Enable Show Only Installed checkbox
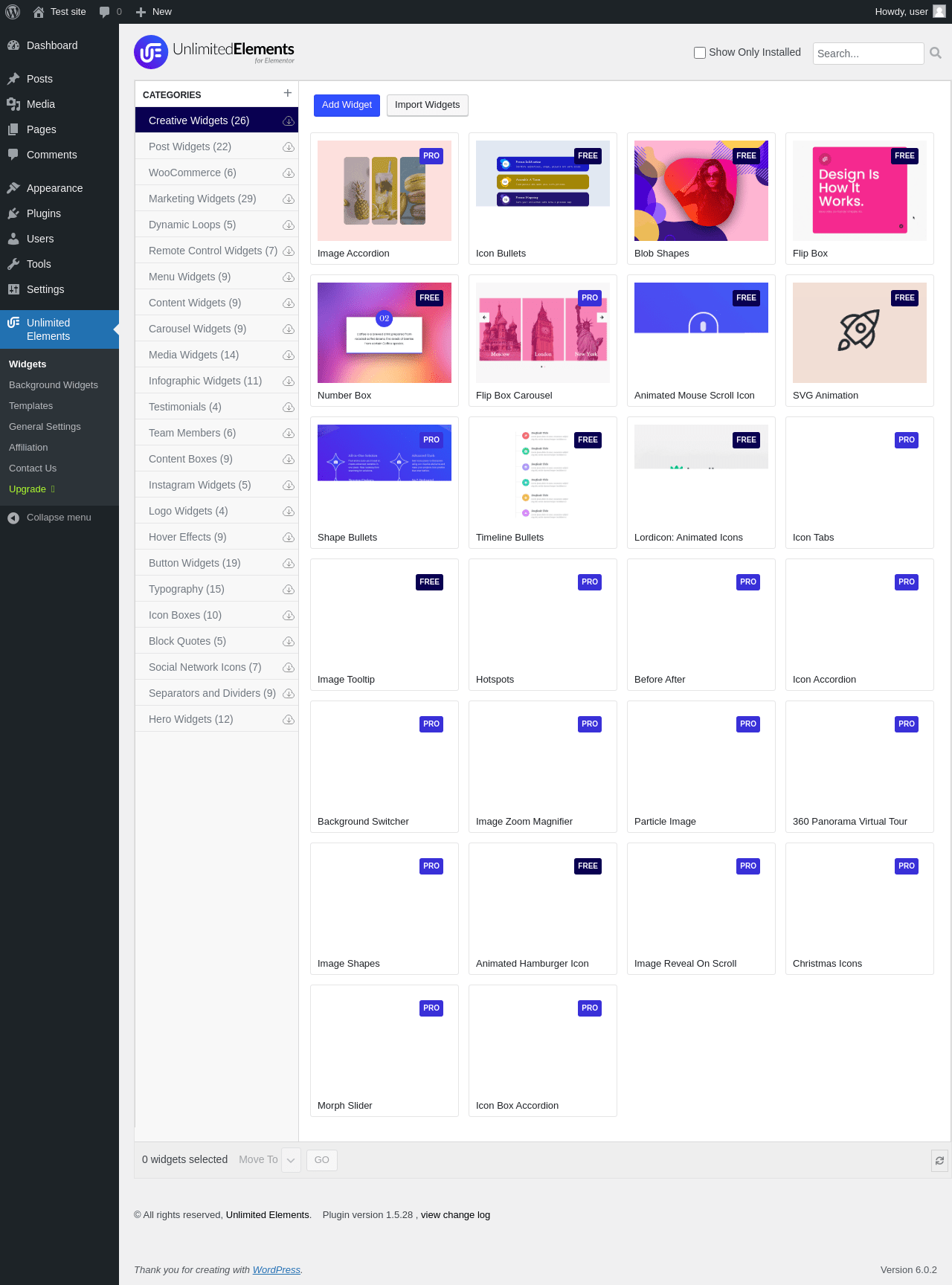 700,53
